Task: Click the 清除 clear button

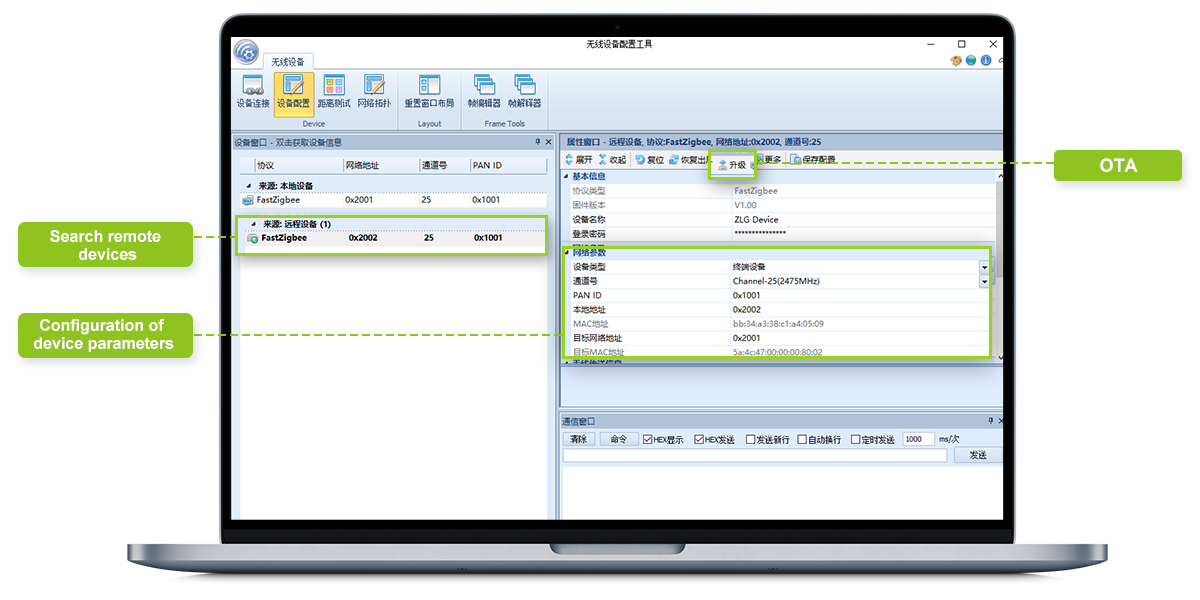Action: point(579,439)
